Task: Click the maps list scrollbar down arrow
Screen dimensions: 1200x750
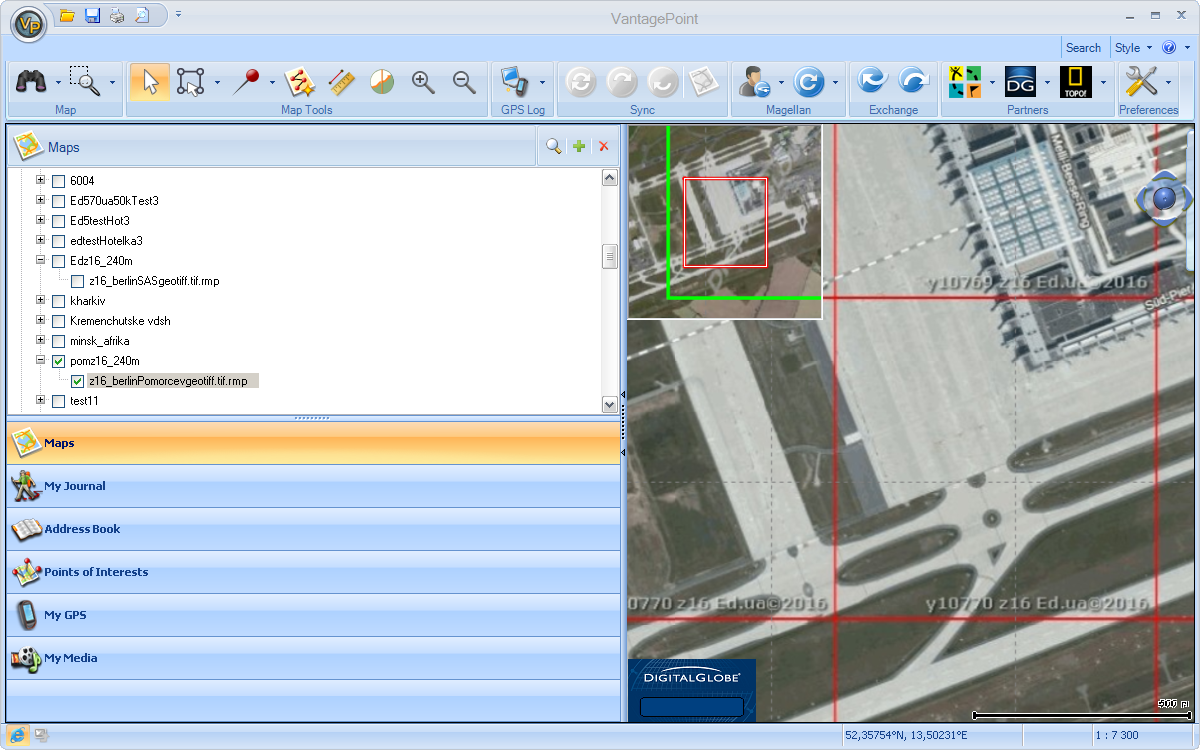Action: click(x=610, y=404)
